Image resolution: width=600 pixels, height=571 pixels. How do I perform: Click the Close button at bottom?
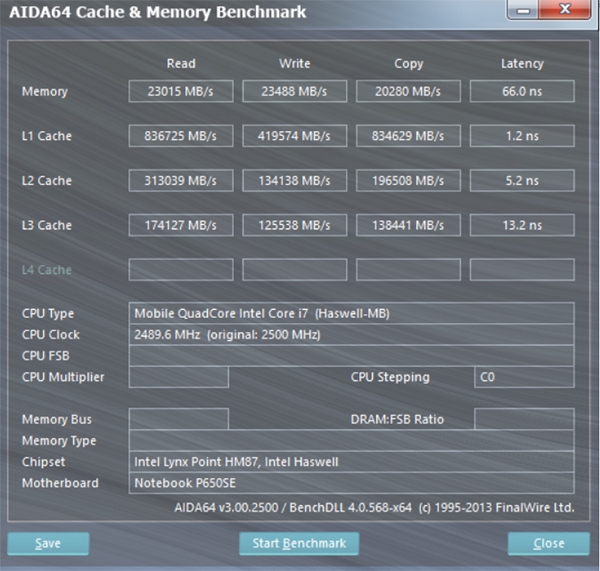549,543
